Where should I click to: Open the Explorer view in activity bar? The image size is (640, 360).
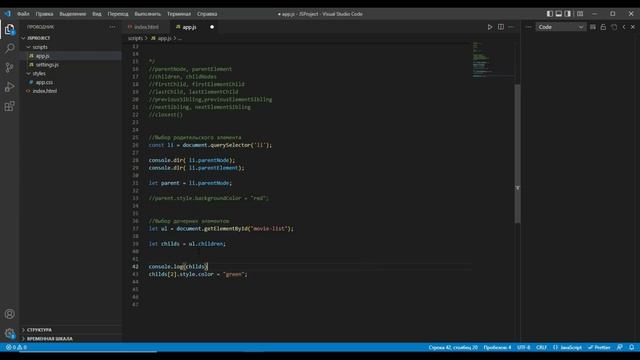coord(9,29)
